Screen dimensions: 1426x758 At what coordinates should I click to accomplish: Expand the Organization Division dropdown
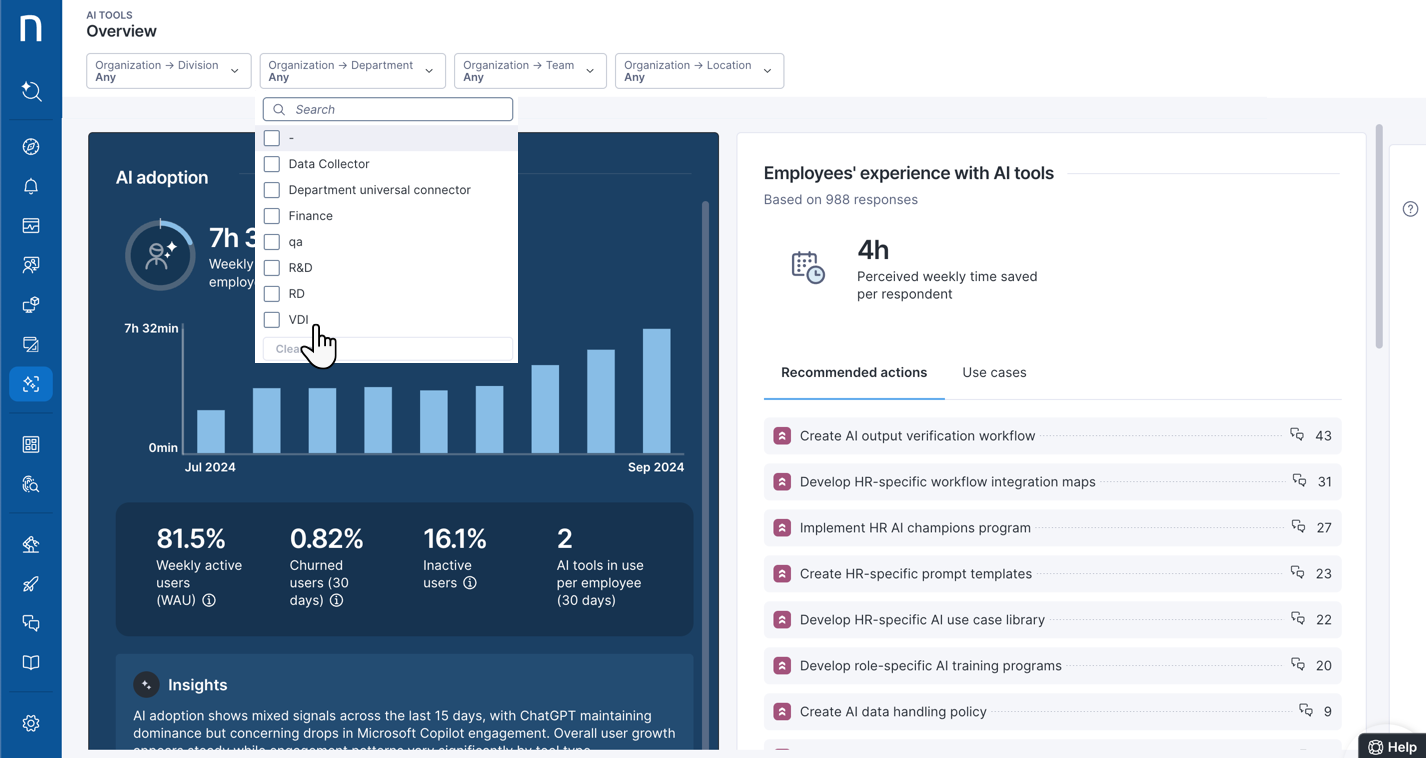[x=168, y=71]
